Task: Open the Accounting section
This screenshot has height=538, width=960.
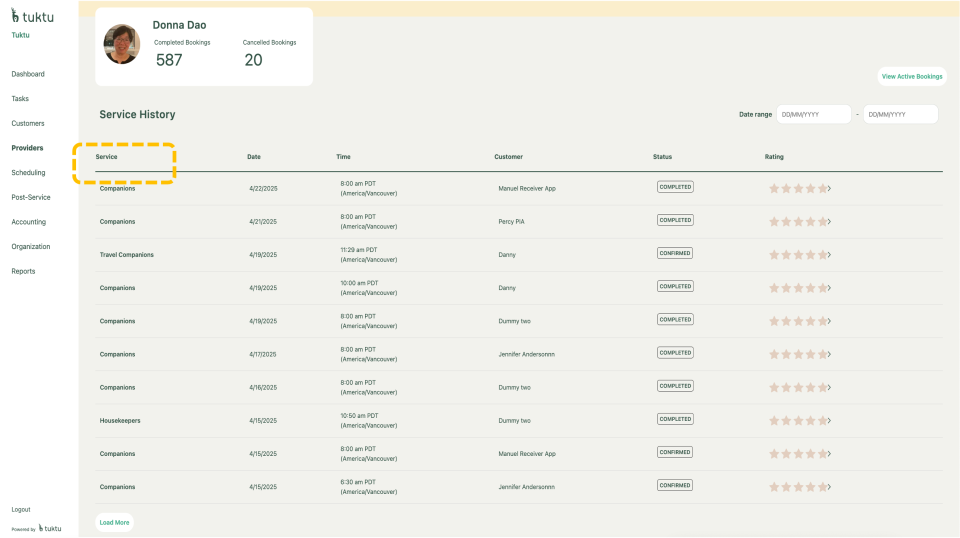Action: (29, 222)
